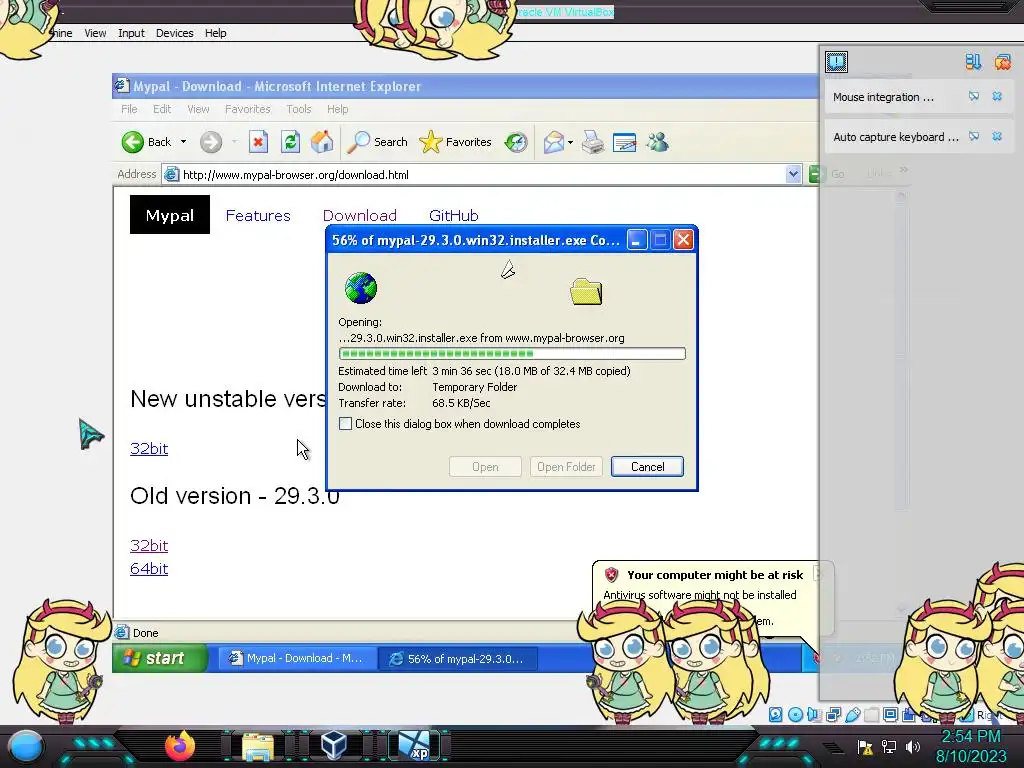
Task: Open the VirtualBox Input menu
Action: [131, 33]
